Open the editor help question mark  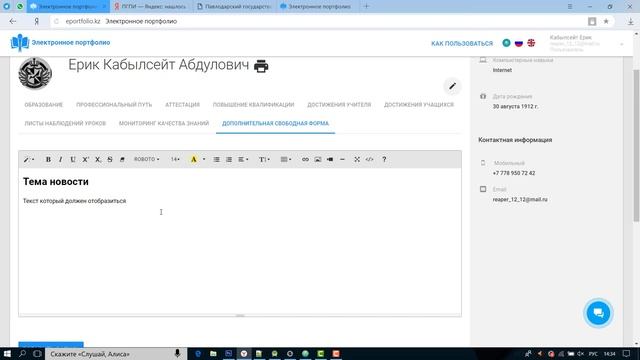click(x=384, y=160)
